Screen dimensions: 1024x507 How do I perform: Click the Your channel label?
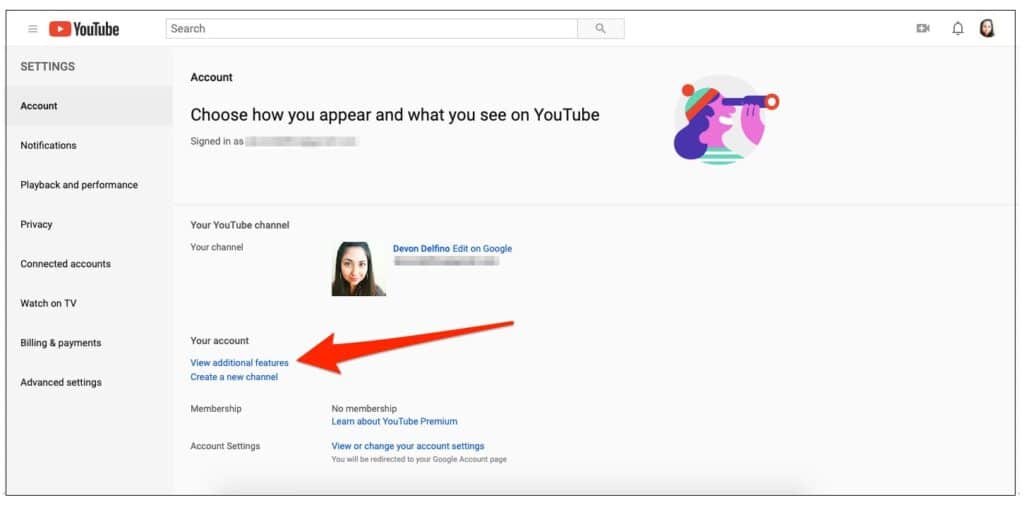click(x=217, y=248)
